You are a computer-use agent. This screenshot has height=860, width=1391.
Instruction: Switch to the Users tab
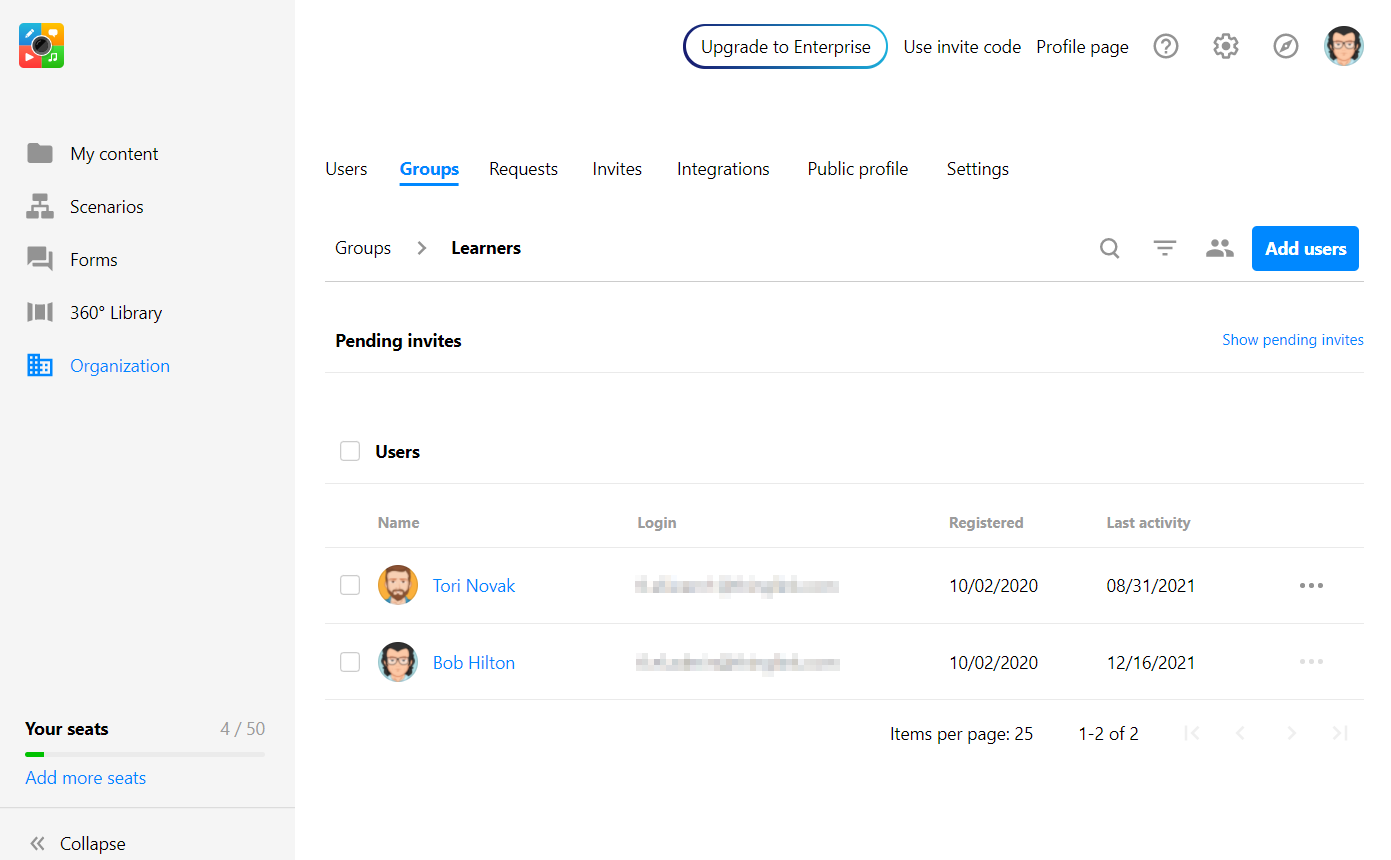click(x=346, y=169)
